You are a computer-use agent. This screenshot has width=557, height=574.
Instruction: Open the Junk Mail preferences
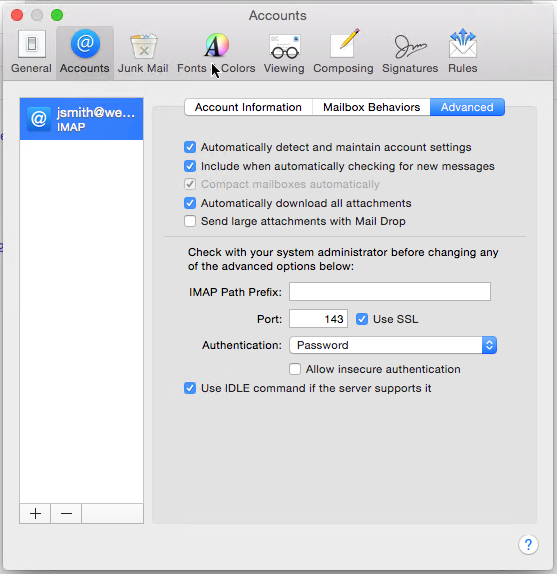143,52
